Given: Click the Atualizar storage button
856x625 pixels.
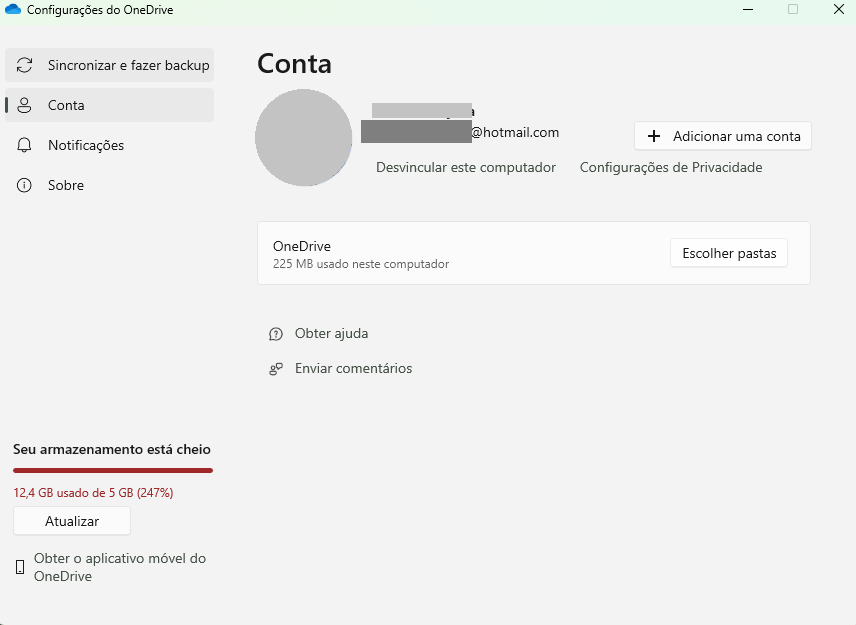Looking at the screenshot, I should [72, 521].
